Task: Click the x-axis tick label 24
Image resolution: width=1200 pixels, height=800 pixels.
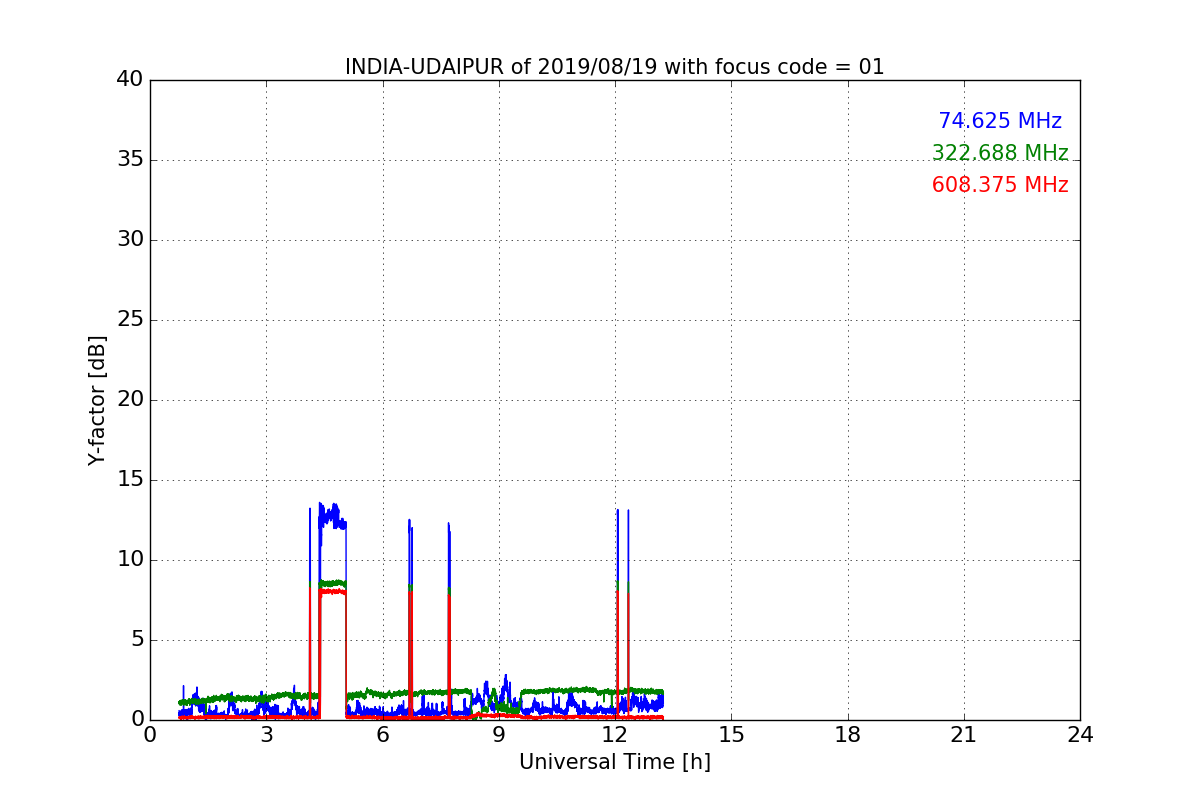Action: 1080,734
